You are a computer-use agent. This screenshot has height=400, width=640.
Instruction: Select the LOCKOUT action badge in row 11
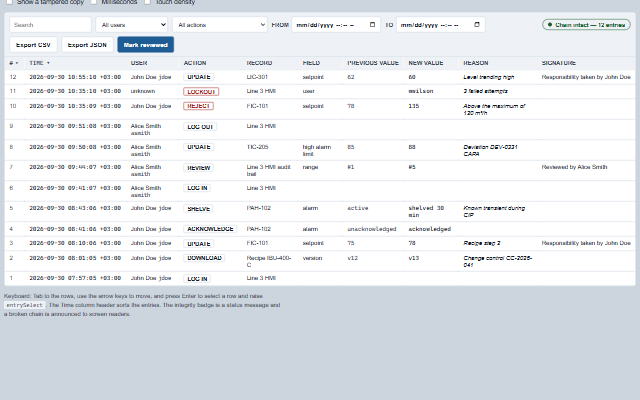click(x=201, y=91)
